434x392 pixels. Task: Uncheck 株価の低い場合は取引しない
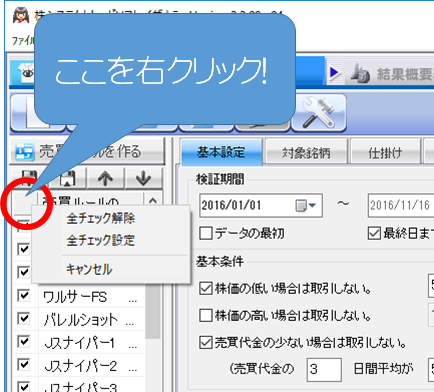[x=206, y=288]
